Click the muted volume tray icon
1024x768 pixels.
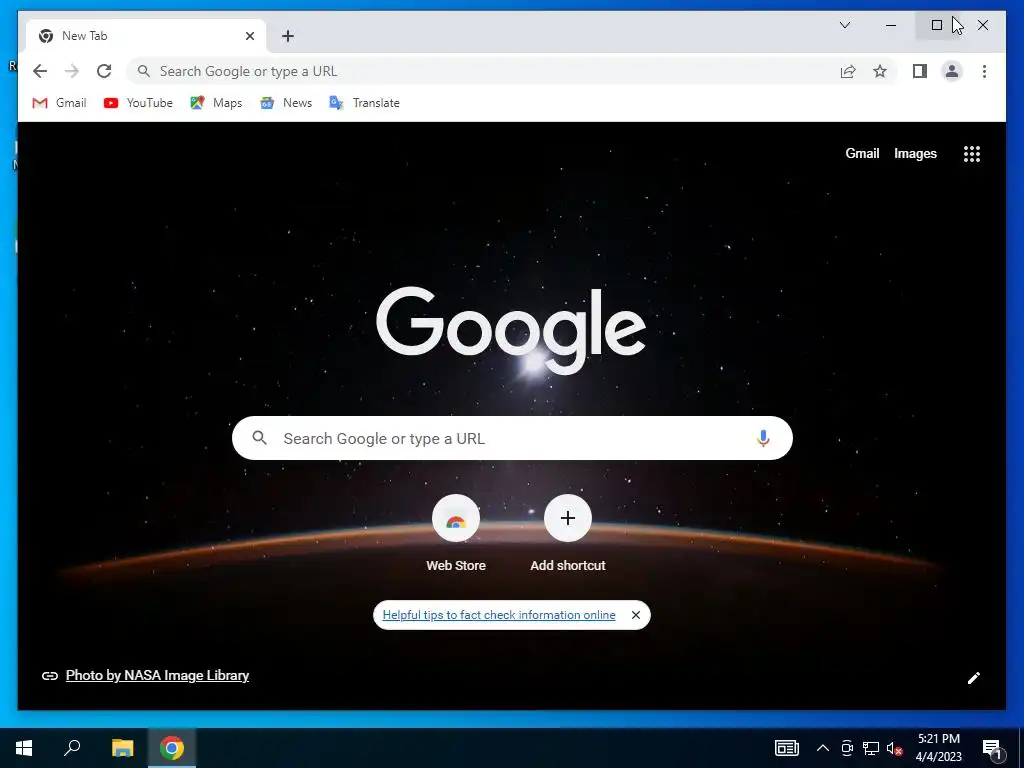tap(894, 748)
